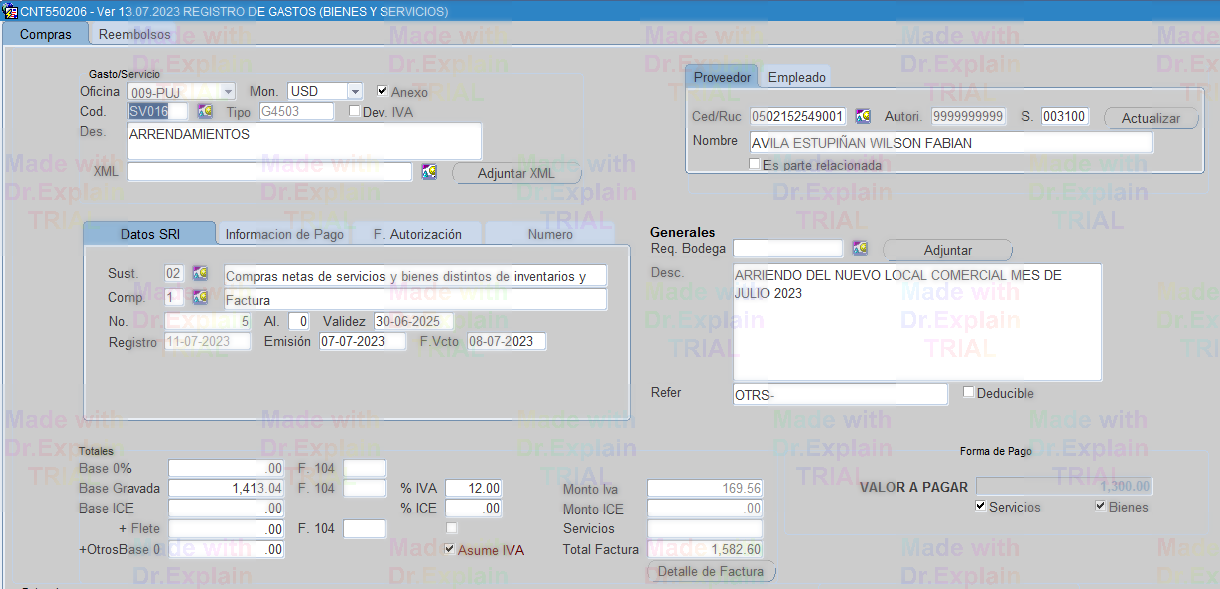
Task: Open lookup icon next to Comp. field
Action: 200,298
